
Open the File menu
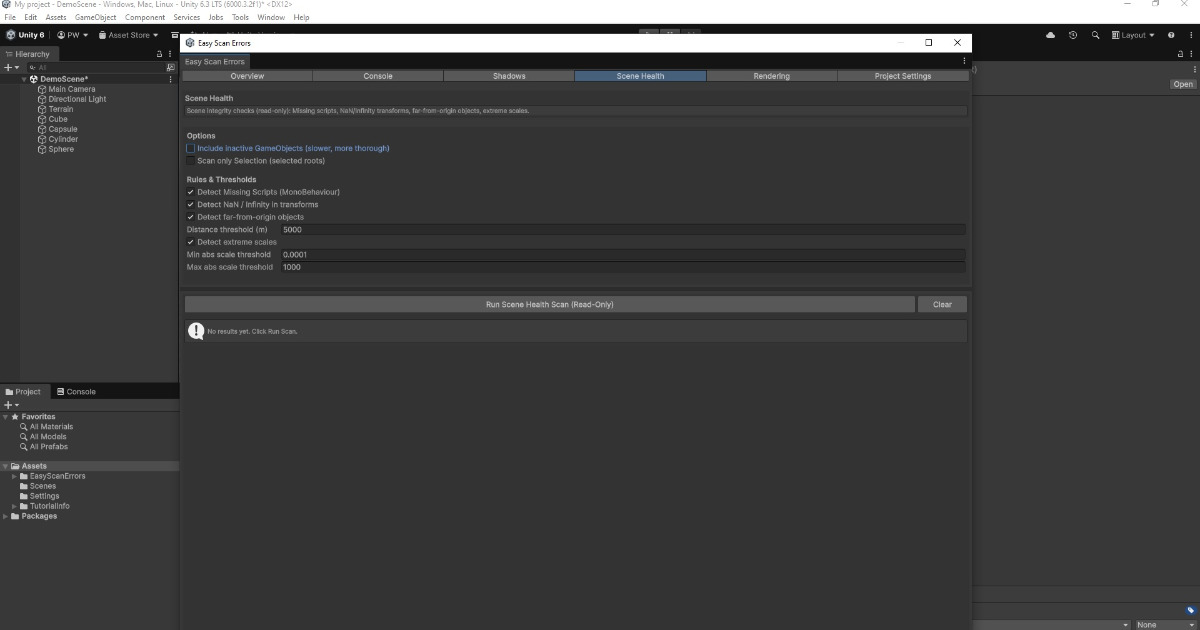[x=11, y=17]
